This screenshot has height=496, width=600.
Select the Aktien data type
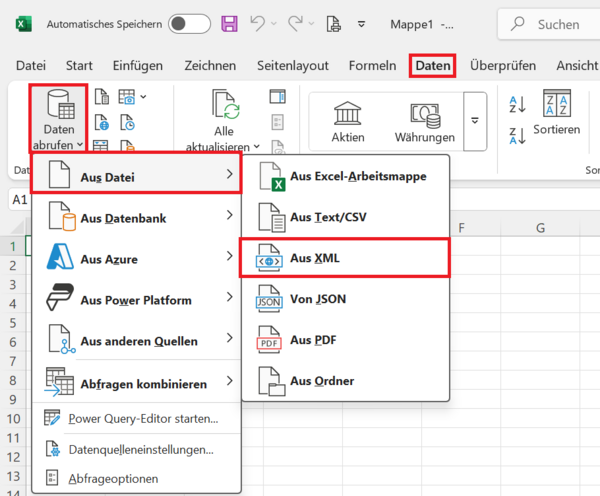[x=348, y=120]
